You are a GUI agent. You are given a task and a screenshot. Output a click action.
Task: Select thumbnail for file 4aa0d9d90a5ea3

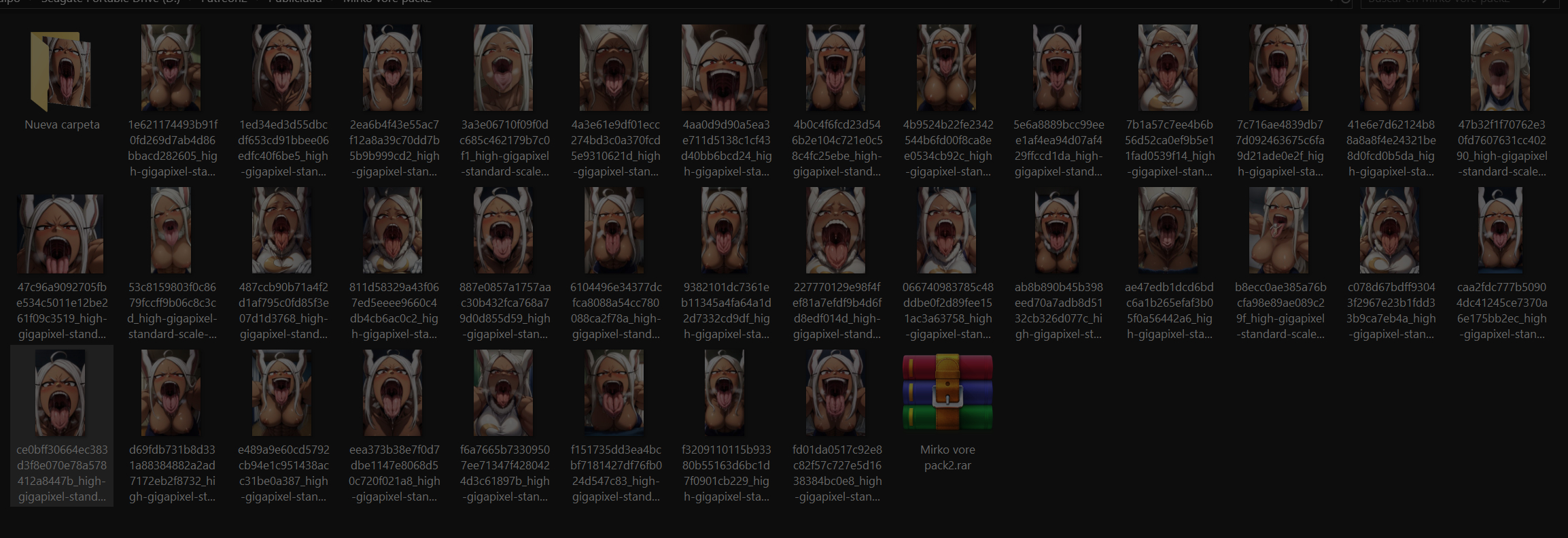coord(725,67)
